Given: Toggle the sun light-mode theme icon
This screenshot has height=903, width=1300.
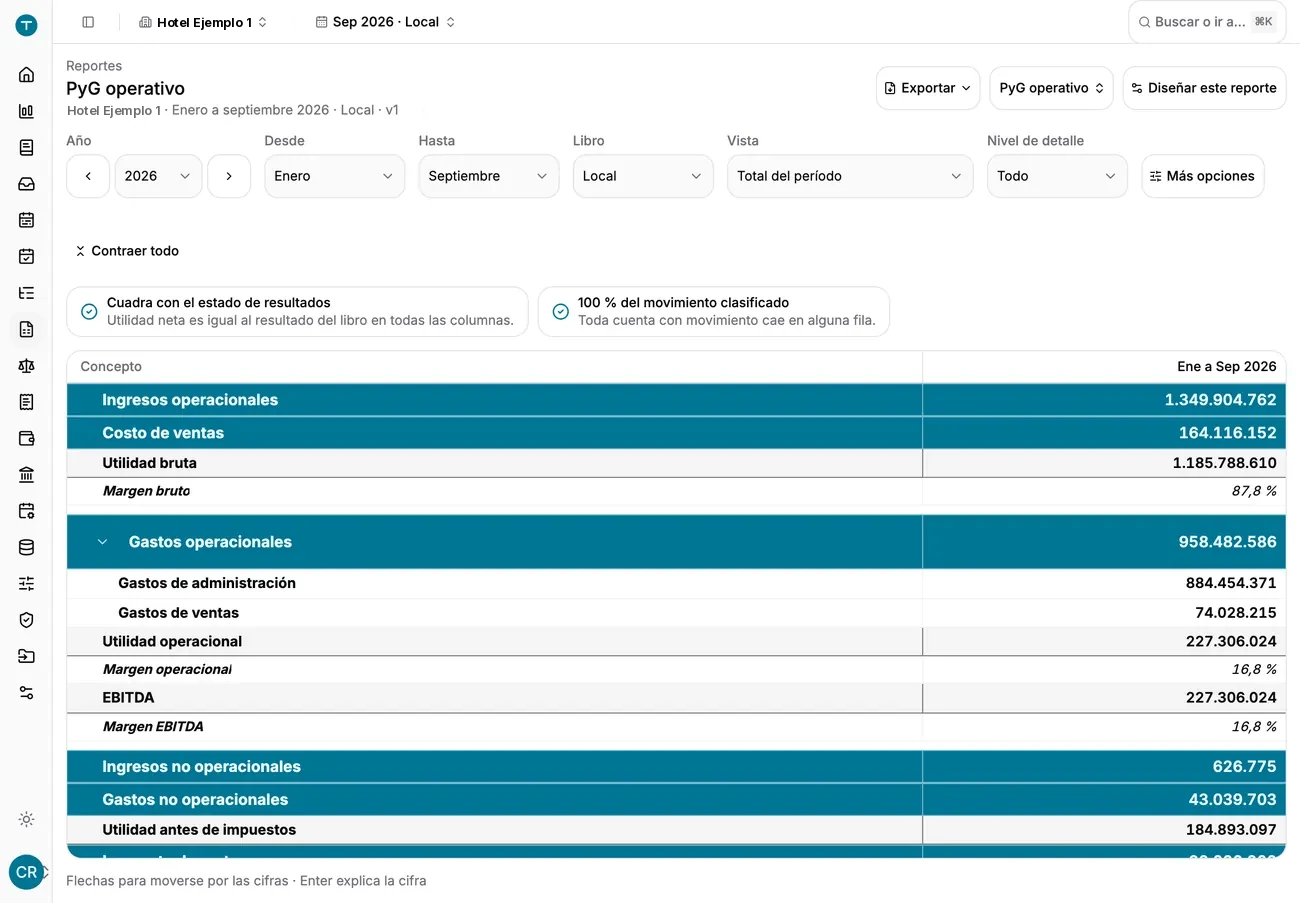Looking at the screenshot, I should click(x=27, y=819).
